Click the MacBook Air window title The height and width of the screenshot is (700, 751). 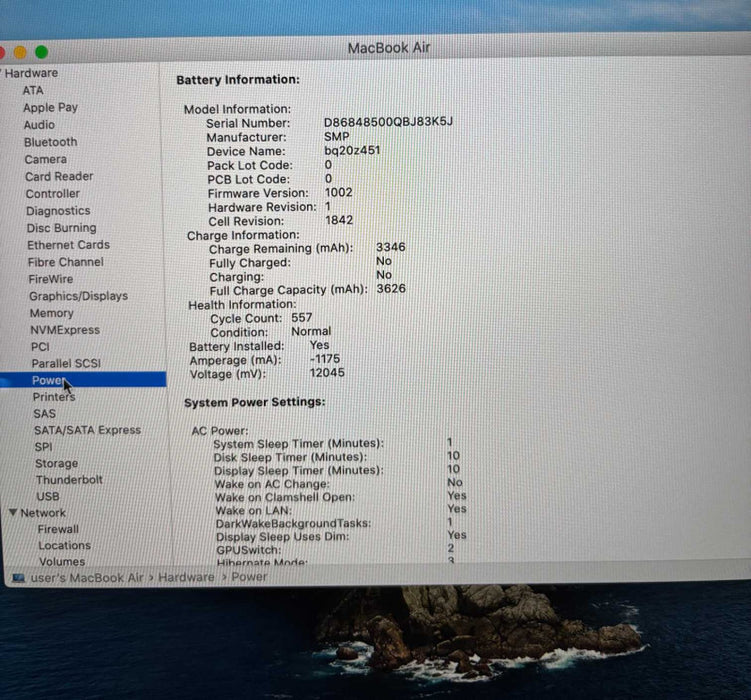(x=389, y=48)
